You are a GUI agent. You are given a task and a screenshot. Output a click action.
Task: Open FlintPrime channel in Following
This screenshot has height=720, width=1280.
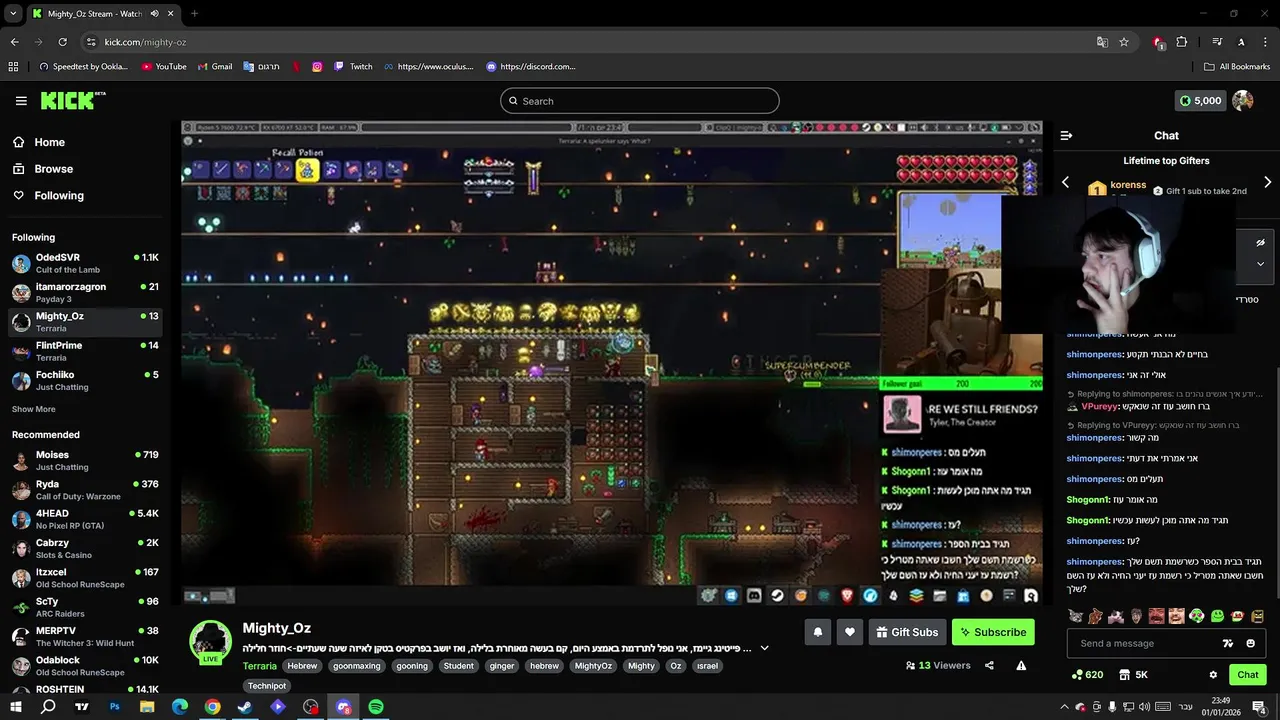point(85,351)
